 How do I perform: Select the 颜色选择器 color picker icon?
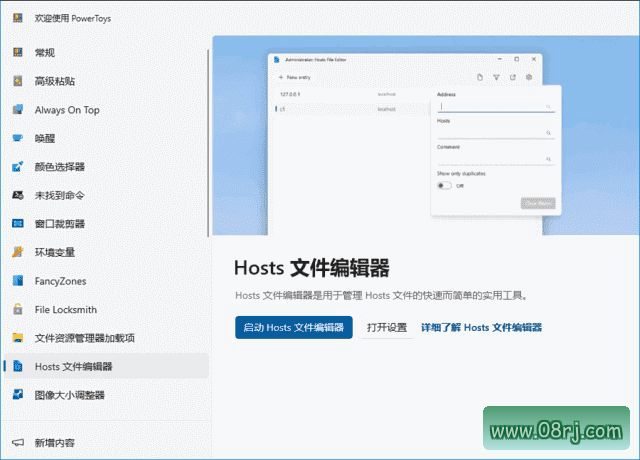18,167
